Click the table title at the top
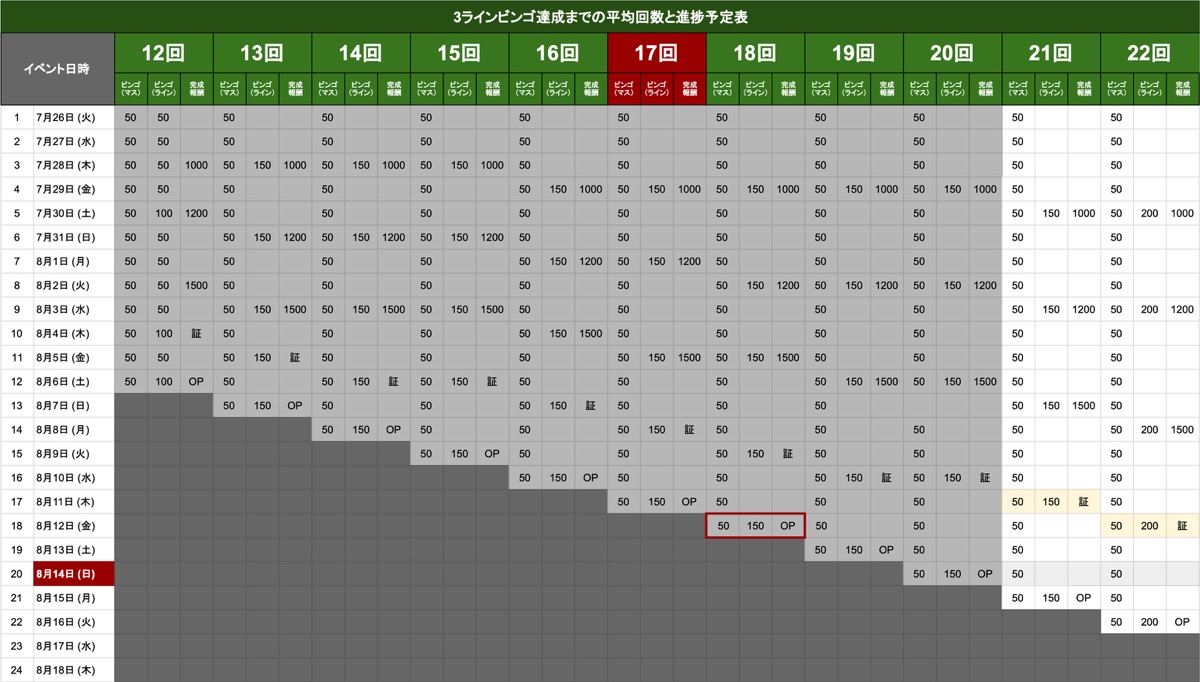 pos(600,17)
